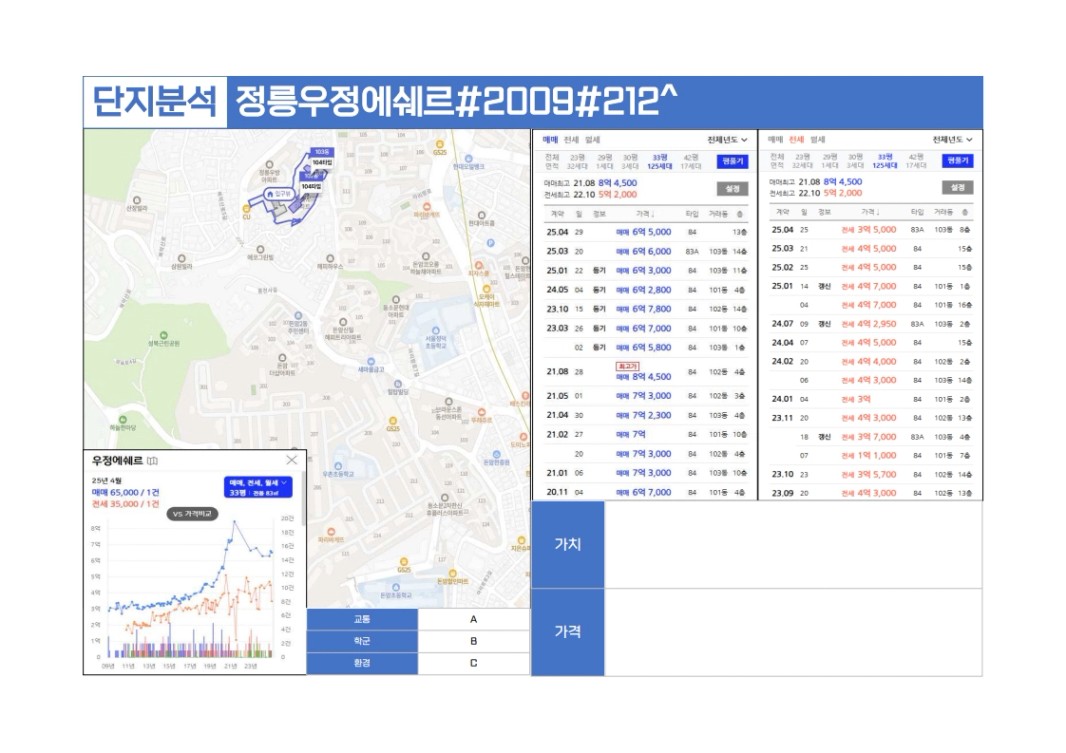The height and width of the screenshot is (753, 1066).
Task: Close the 우정에쉐르 chart popup
Action: click(292, 460)
